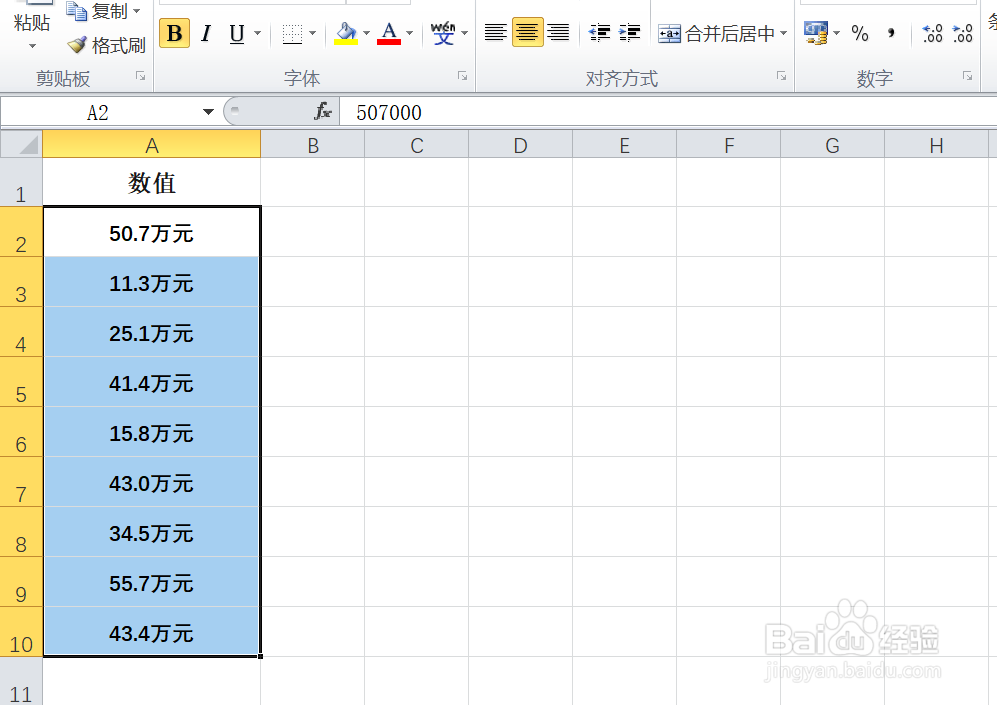Toggle Bold formatting button
This screenshot has width=997, height=705.
pyautogui.click(x=174, y=33)
